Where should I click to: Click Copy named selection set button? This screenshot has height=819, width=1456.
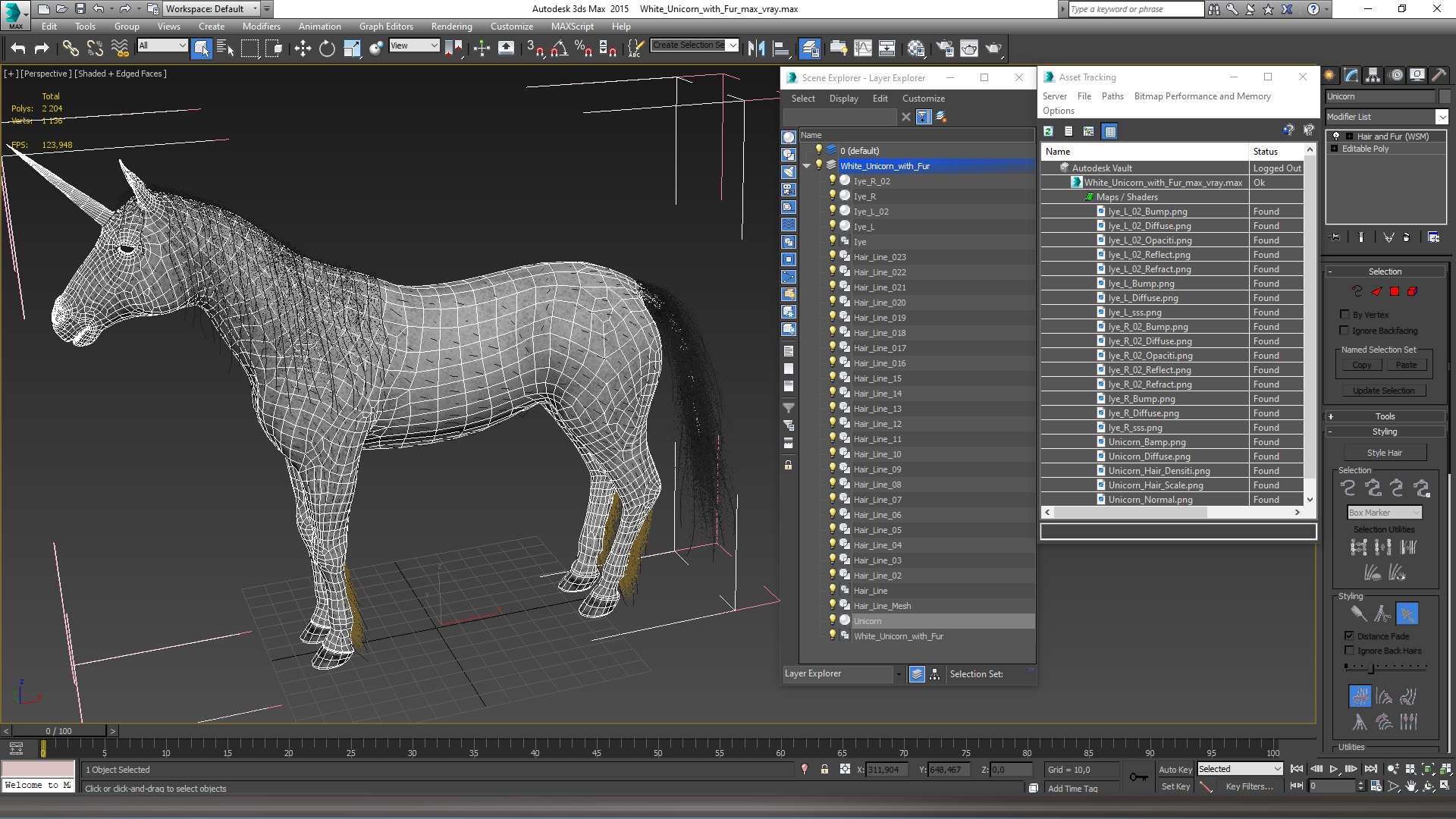click(1361, 365)
